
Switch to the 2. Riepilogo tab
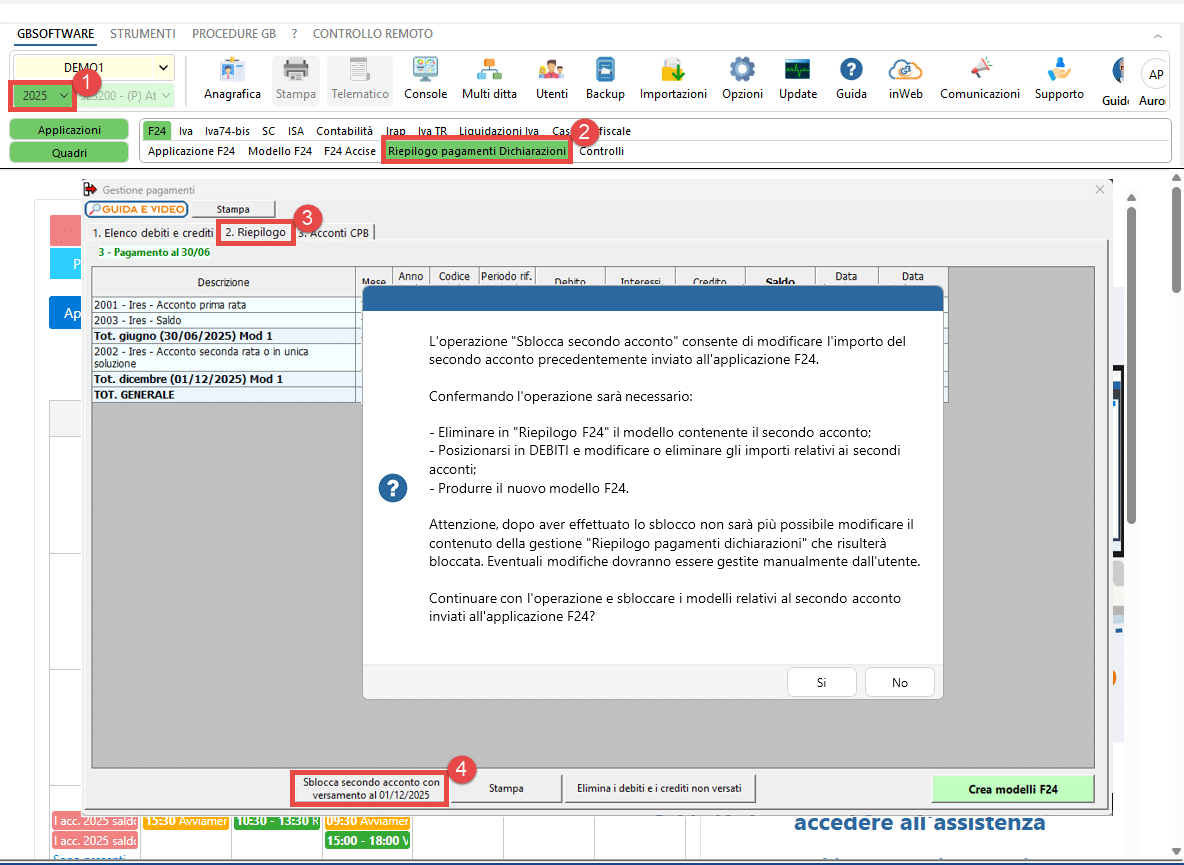[254, 232]
